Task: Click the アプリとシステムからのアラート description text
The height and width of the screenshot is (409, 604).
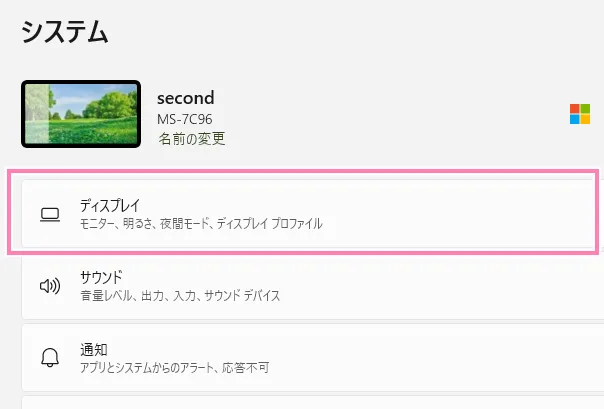Action: tap(173, 368)
